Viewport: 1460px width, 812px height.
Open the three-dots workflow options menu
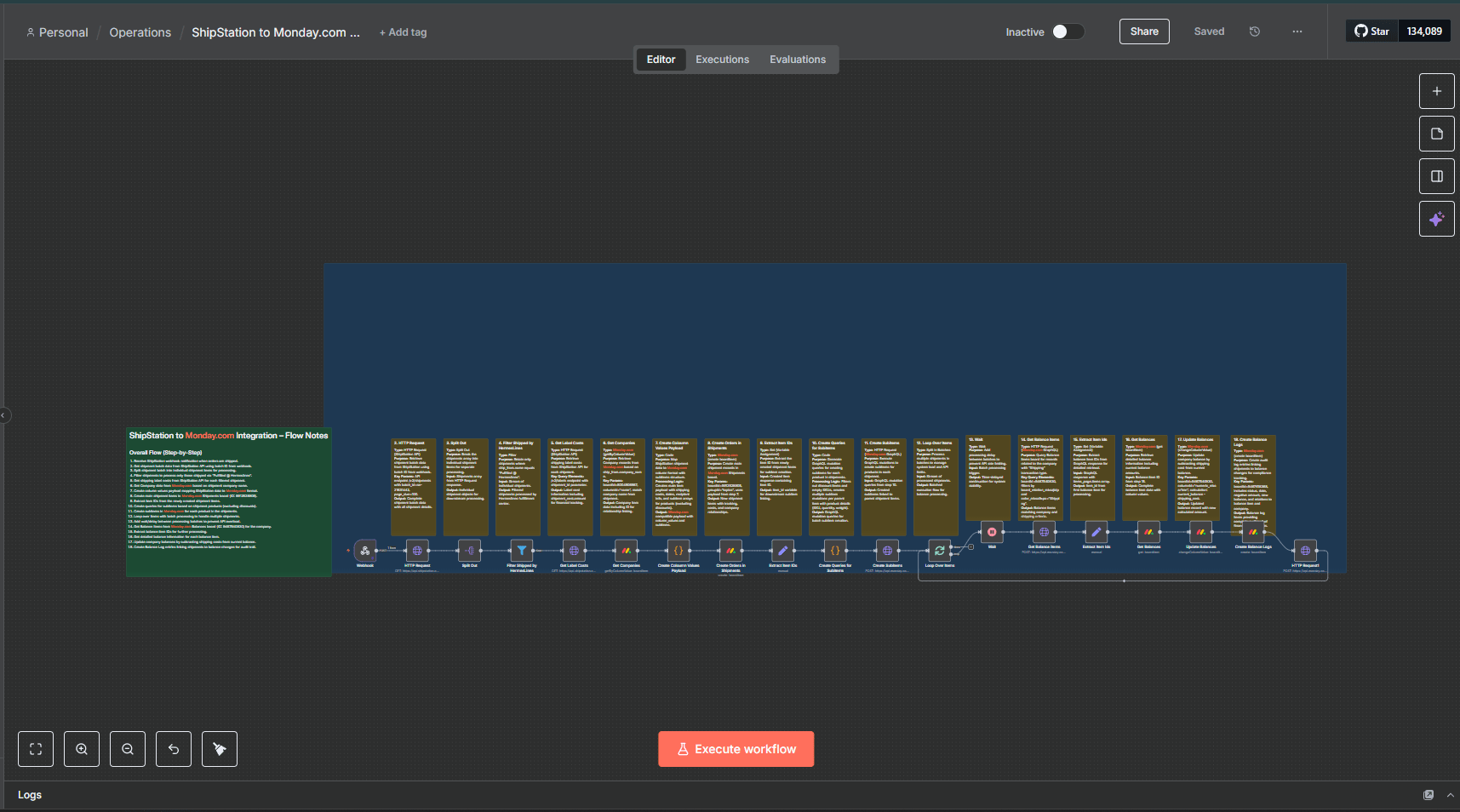pos(1297,31)
